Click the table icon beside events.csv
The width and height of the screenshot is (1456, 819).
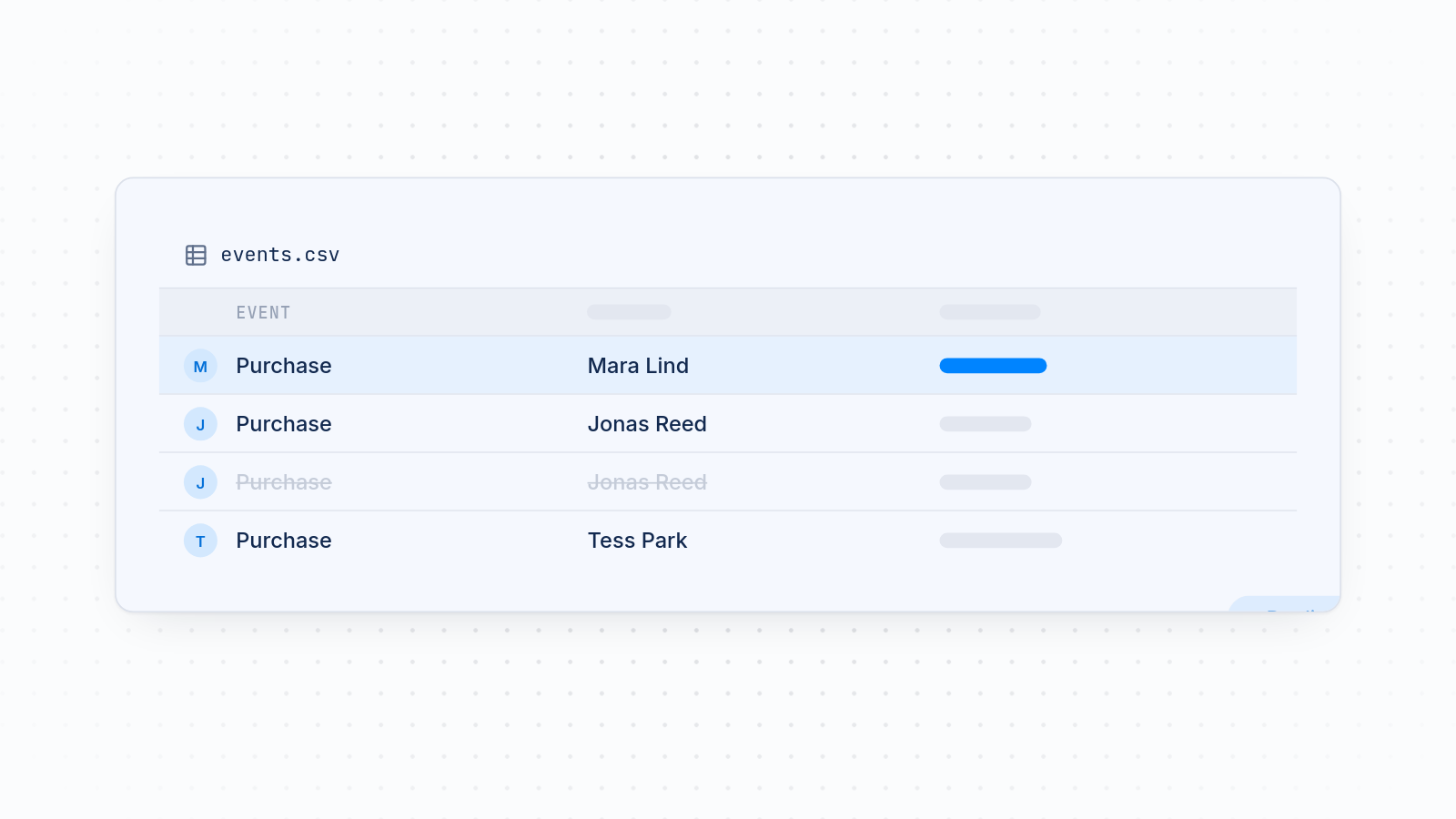(196, 255)
